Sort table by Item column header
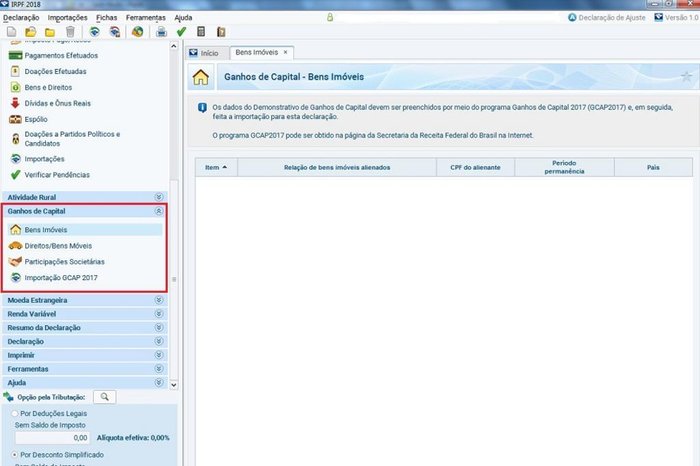Viewport: 700px width, 466px height. (x=216, y=167)
